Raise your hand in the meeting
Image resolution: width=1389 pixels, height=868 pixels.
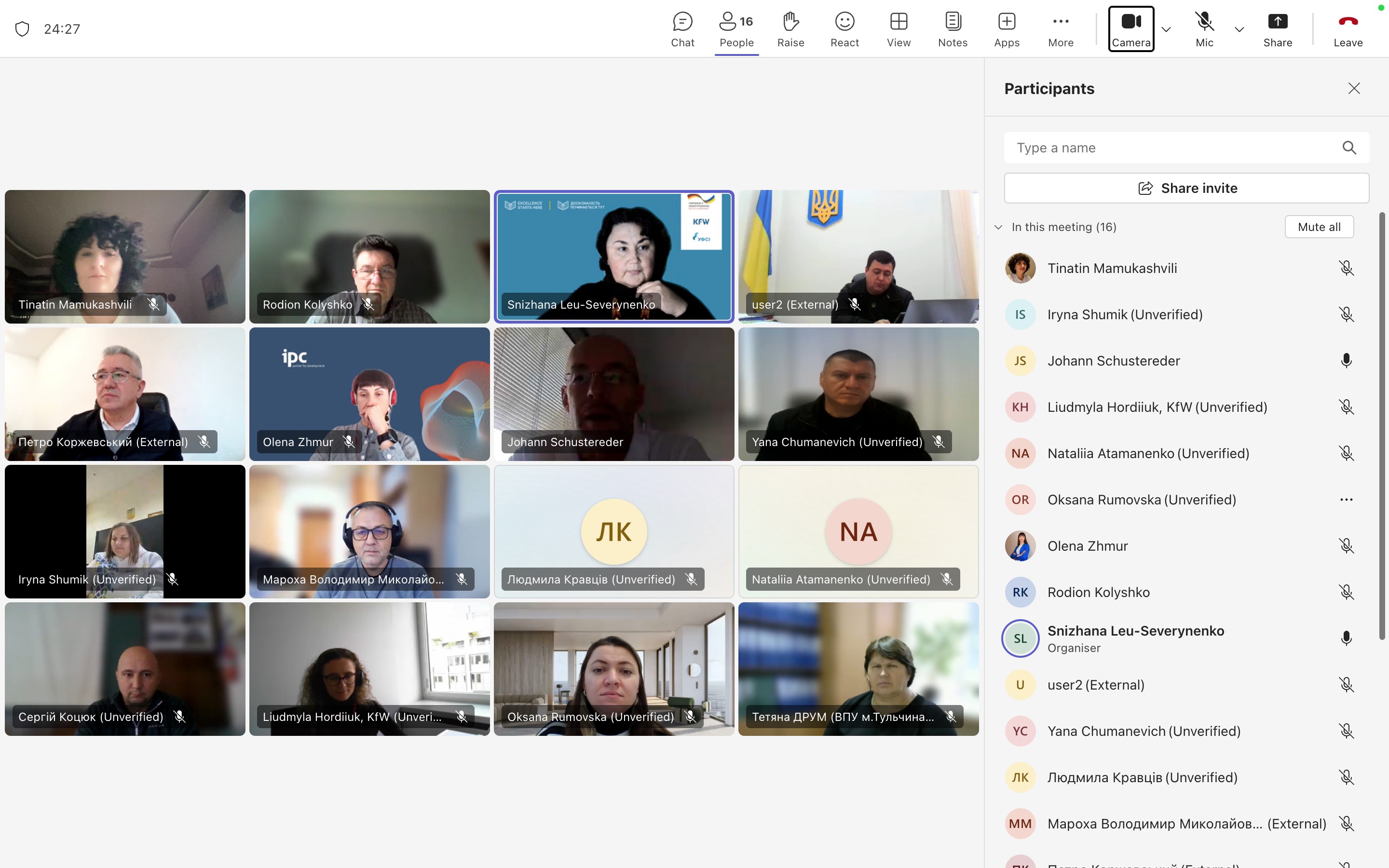790,29
